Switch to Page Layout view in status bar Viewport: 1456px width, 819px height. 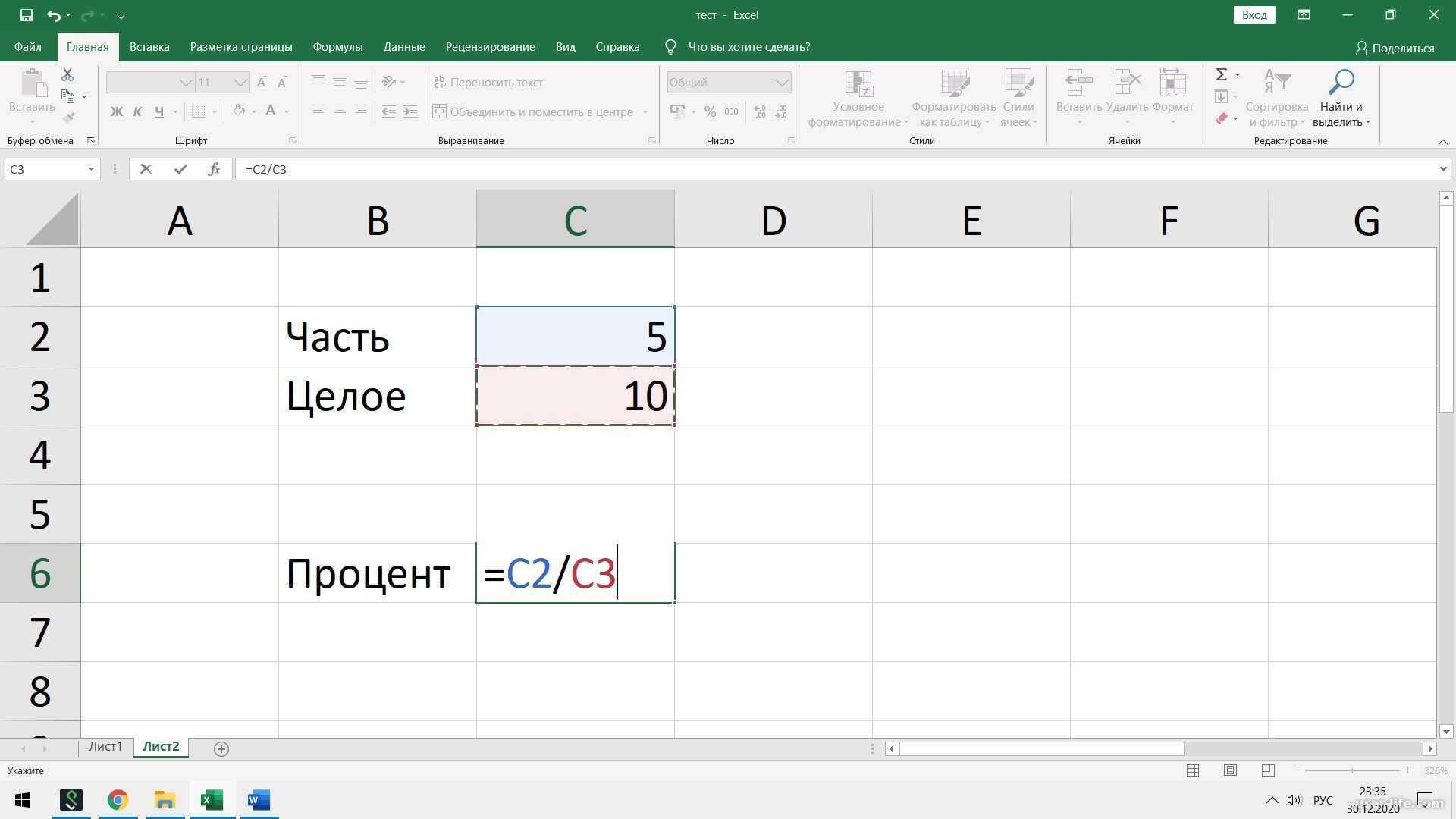pos(1230,770)
